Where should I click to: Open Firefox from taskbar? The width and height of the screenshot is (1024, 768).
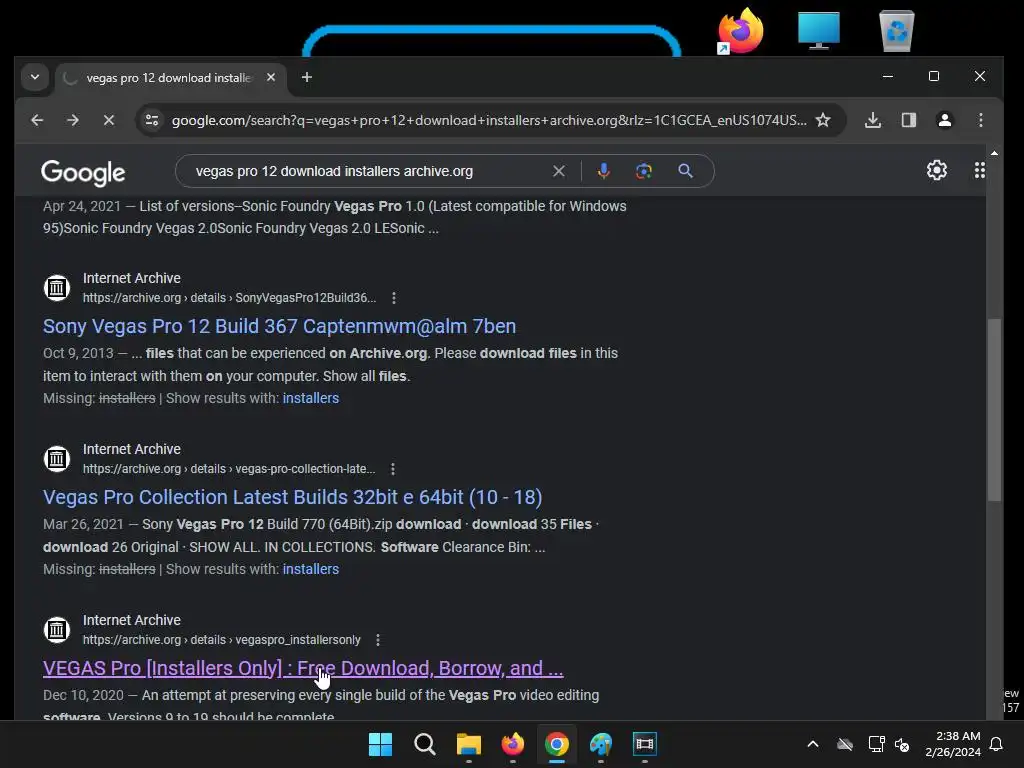(x=513, y=744)
